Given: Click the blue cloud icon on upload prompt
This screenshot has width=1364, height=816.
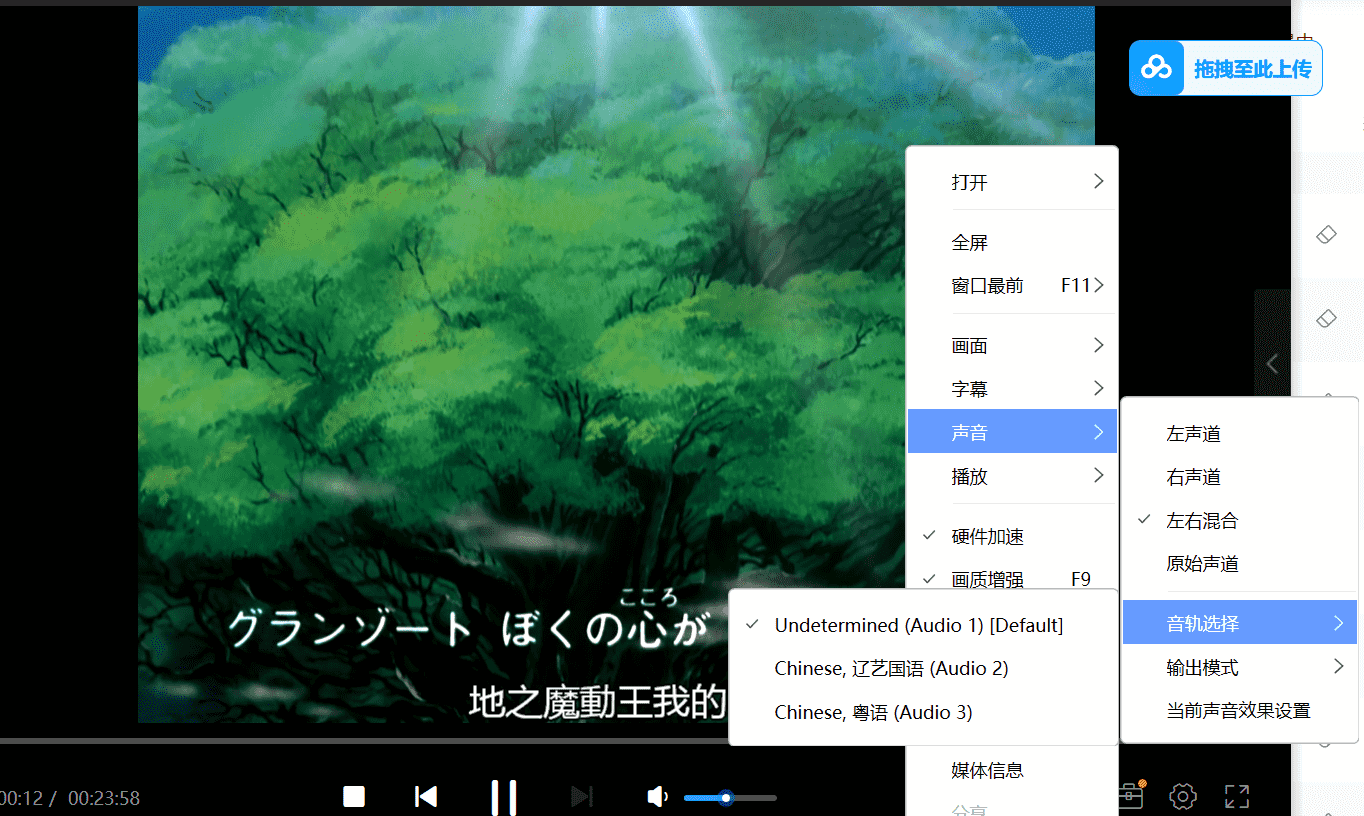Looking at the screenshot, I should coord(1157,67).
